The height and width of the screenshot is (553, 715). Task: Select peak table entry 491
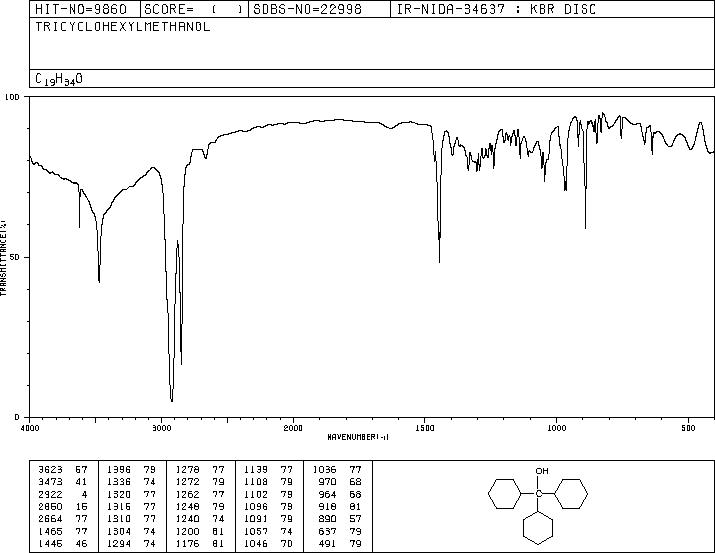(340, 544)
